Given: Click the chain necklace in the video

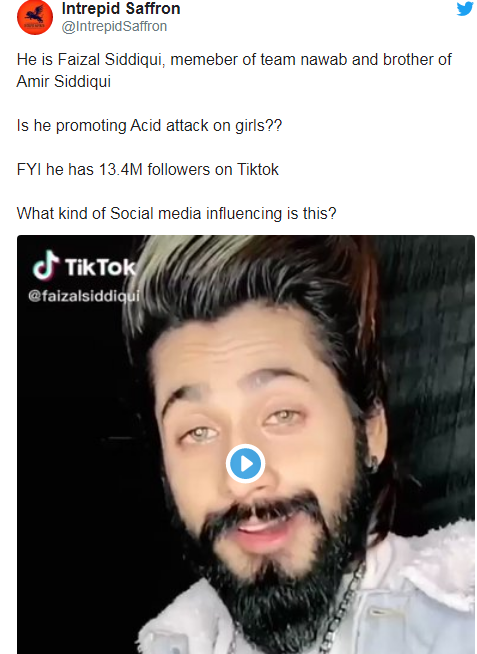Looking at the screenshot, I should pyautogui.click(x=340, y=610).
